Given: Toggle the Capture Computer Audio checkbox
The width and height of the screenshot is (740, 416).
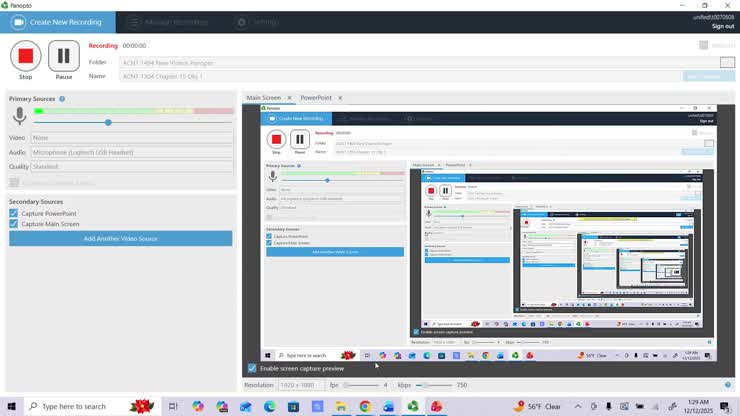Looking at the screenshot, I should click(x=14, y=182).
